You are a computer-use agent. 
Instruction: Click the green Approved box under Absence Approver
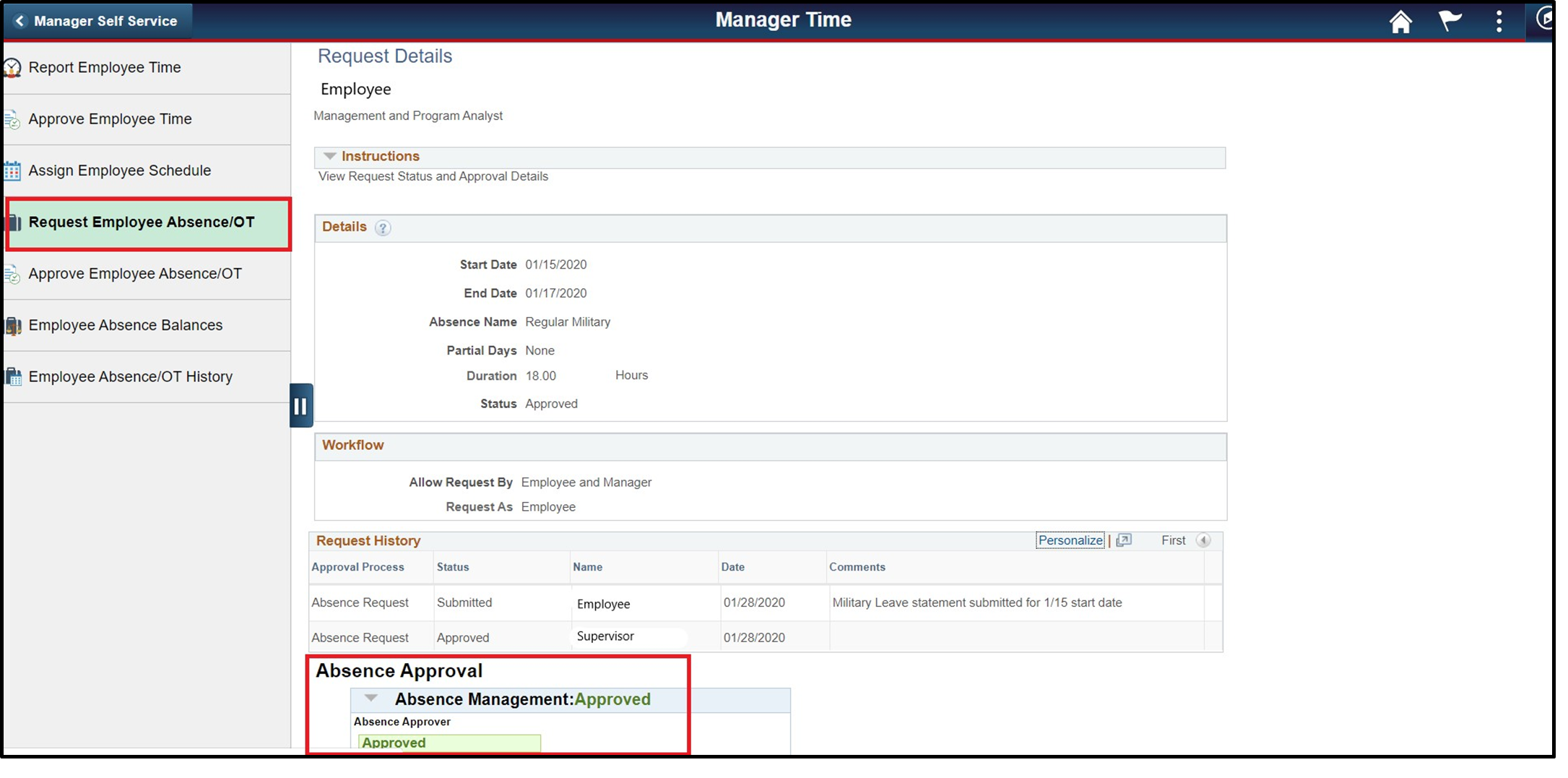(x=449, y=743)
